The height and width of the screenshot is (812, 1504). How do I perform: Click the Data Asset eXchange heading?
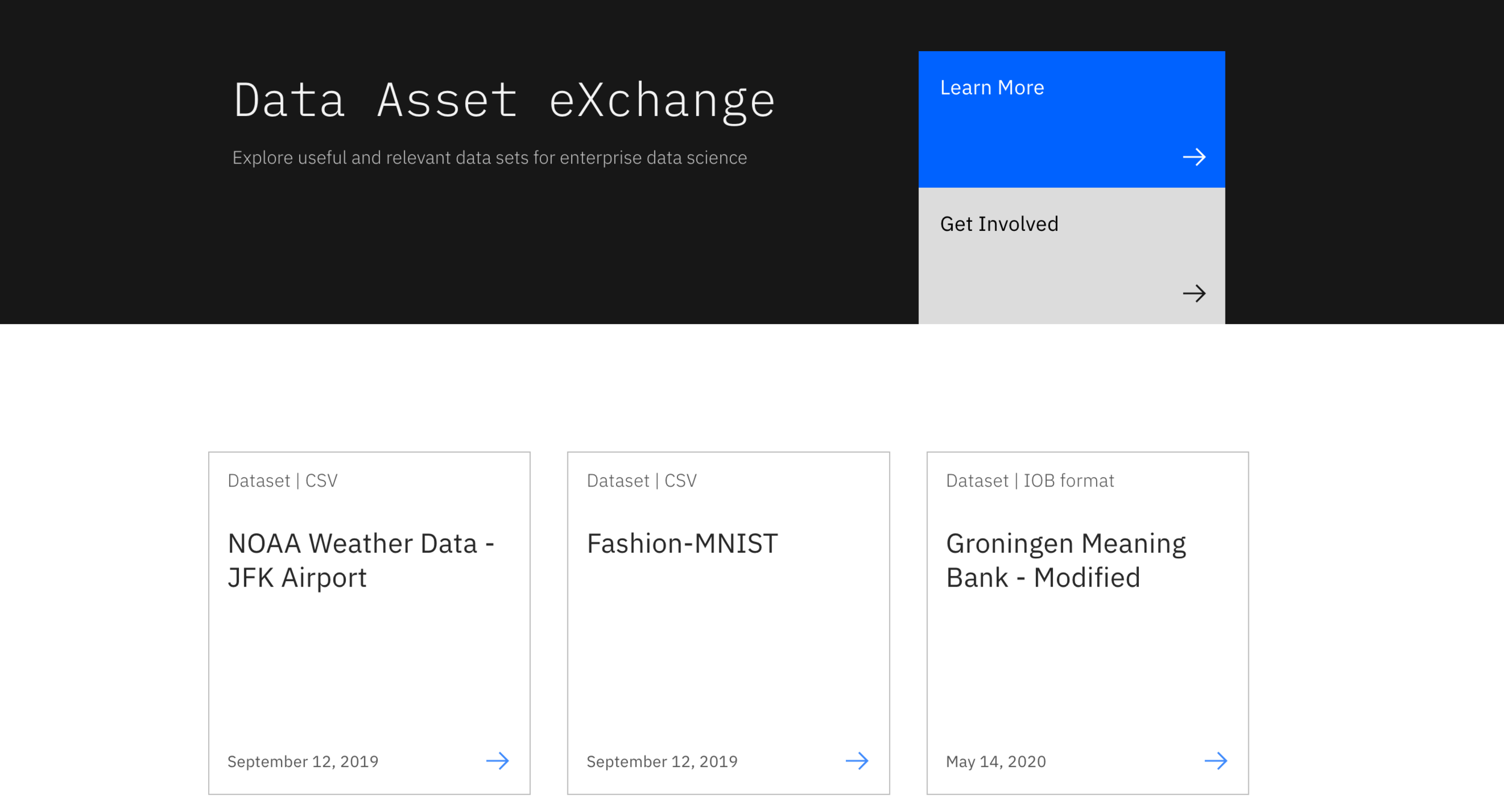tap(504, 100)
